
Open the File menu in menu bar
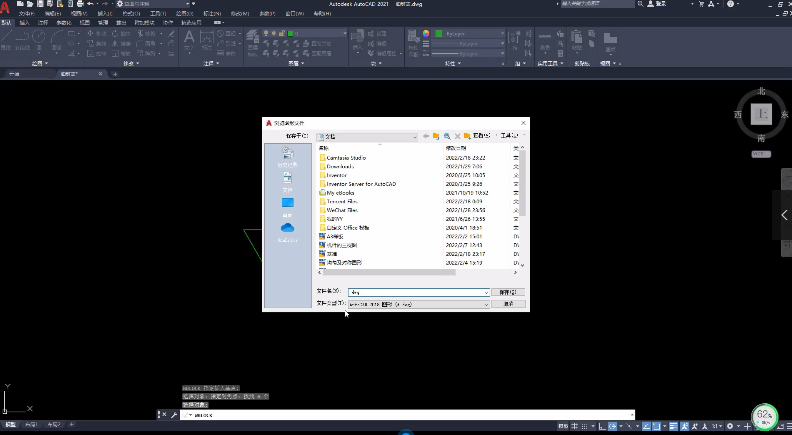[x=26, y=14]
